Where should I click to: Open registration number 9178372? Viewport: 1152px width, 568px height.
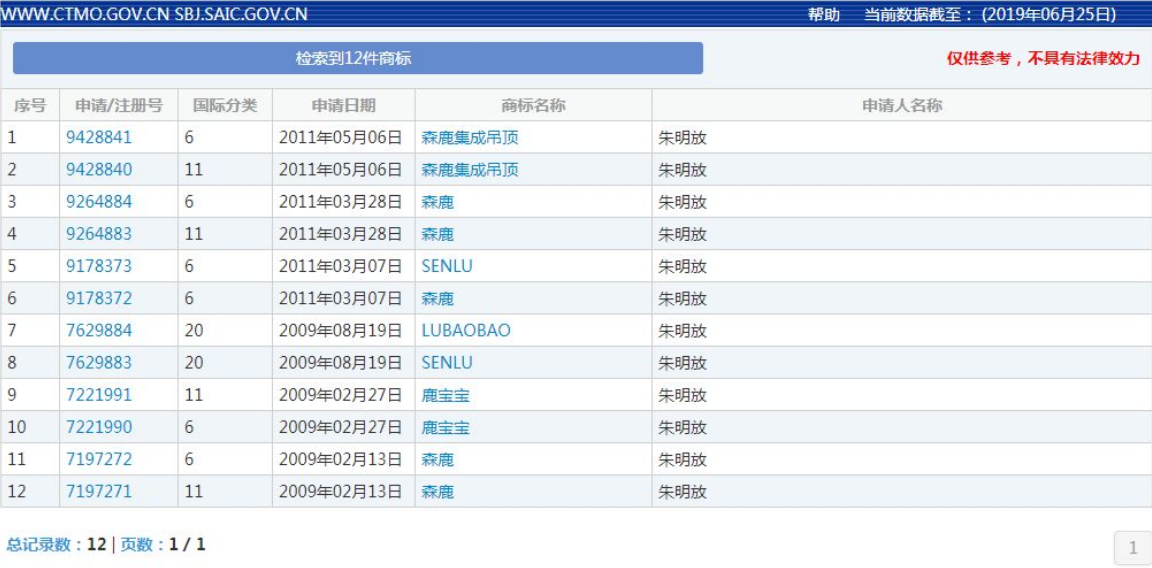[99, 298]
